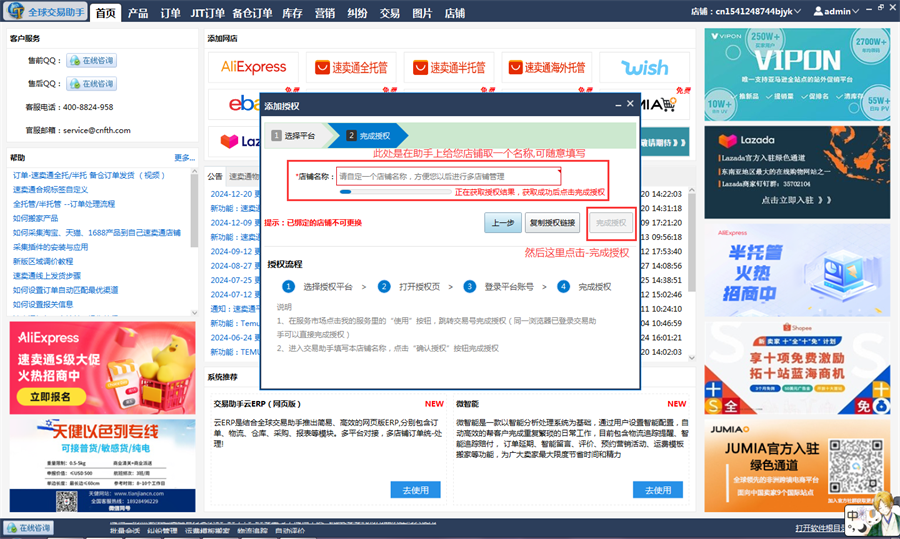Viewport: 900px width, 539px height.
Task: Click the announcements list scrollbar
Action: tap(692, 273)
